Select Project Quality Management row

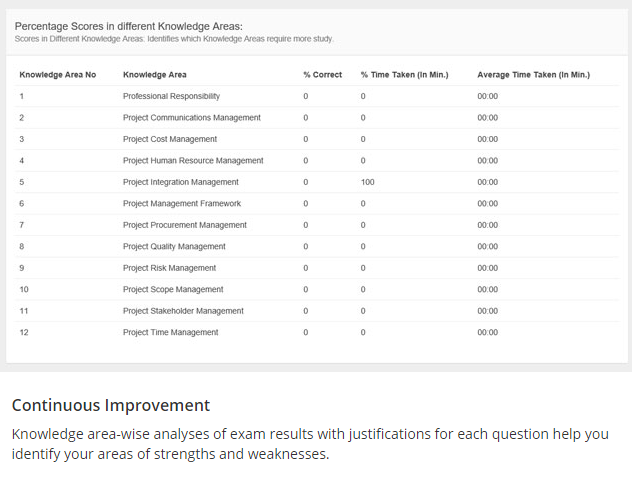(x=174, y=247)
